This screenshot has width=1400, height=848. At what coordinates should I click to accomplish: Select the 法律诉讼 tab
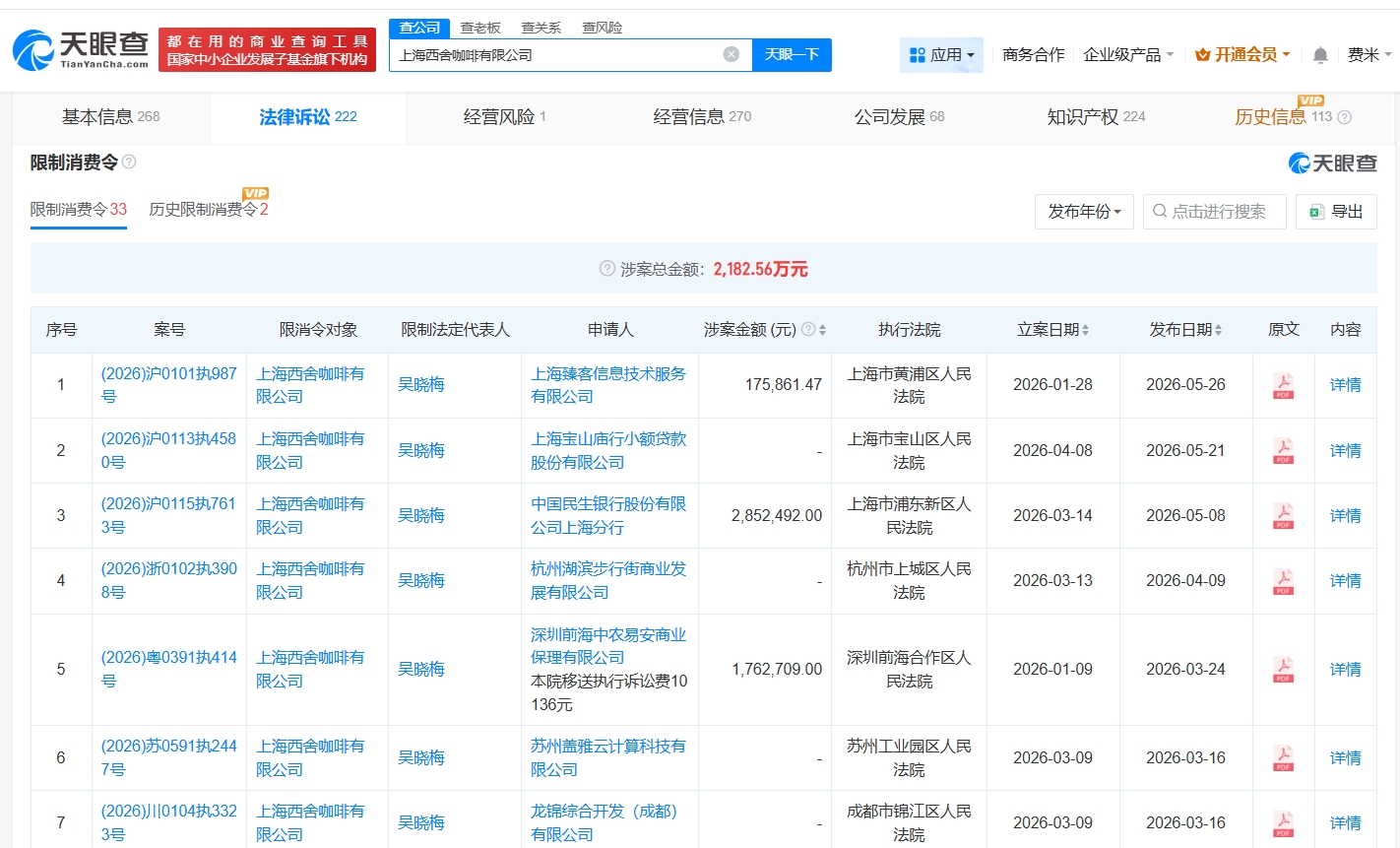(308, 117)
